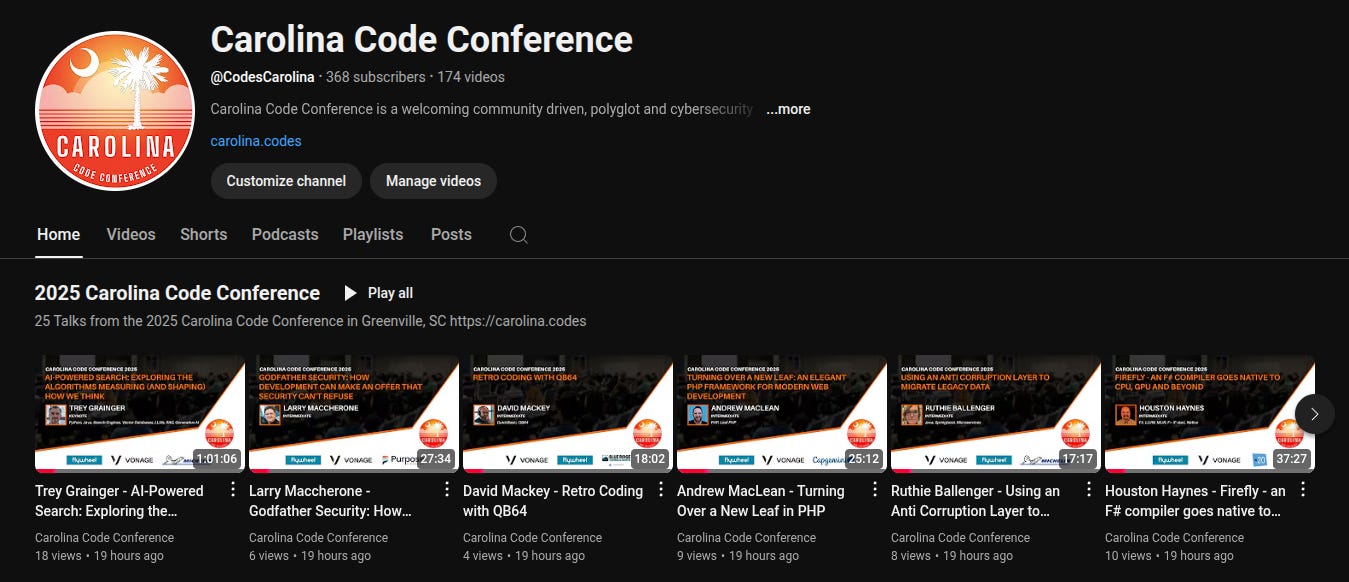Viewport: 1349px width, 582px height.
Task: Open Larry Maccherone Godfather Security video title
Action: [x=331, y=500]
